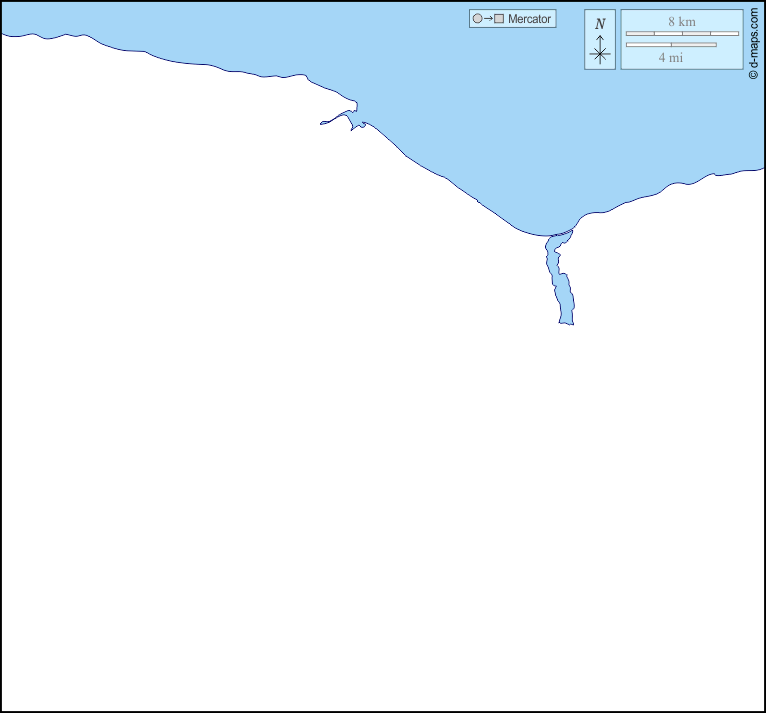
Task: Click the square icon beside the Mercator label
Action: [498, 19]
